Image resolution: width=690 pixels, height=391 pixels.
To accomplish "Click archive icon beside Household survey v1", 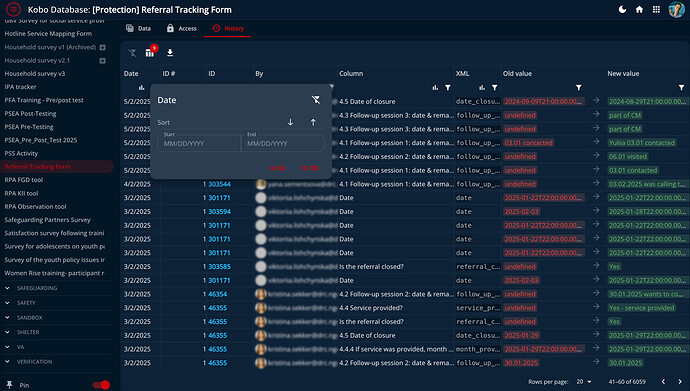I will (103, 47).
